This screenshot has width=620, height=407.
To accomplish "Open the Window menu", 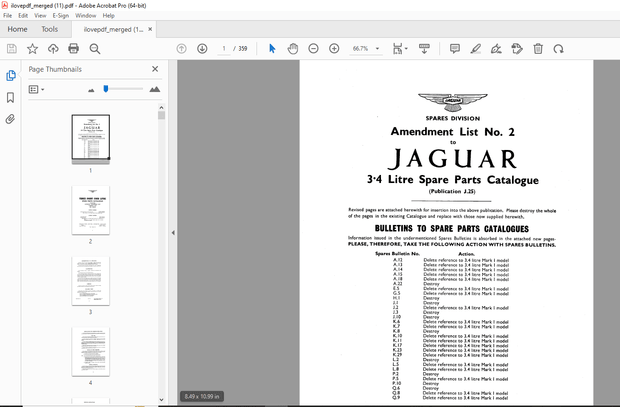I will pyautogui.click(x=85, y=15).
